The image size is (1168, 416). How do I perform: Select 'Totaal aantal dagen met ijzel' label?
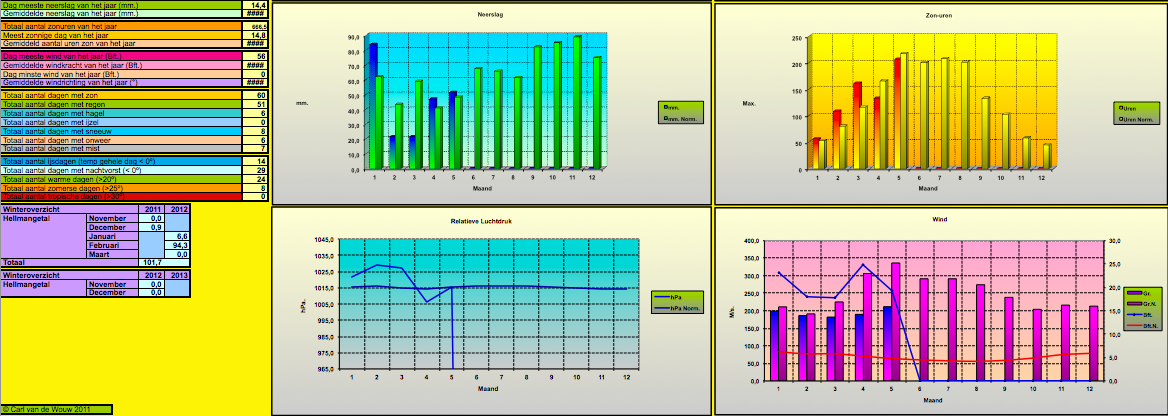coord(121,122)
